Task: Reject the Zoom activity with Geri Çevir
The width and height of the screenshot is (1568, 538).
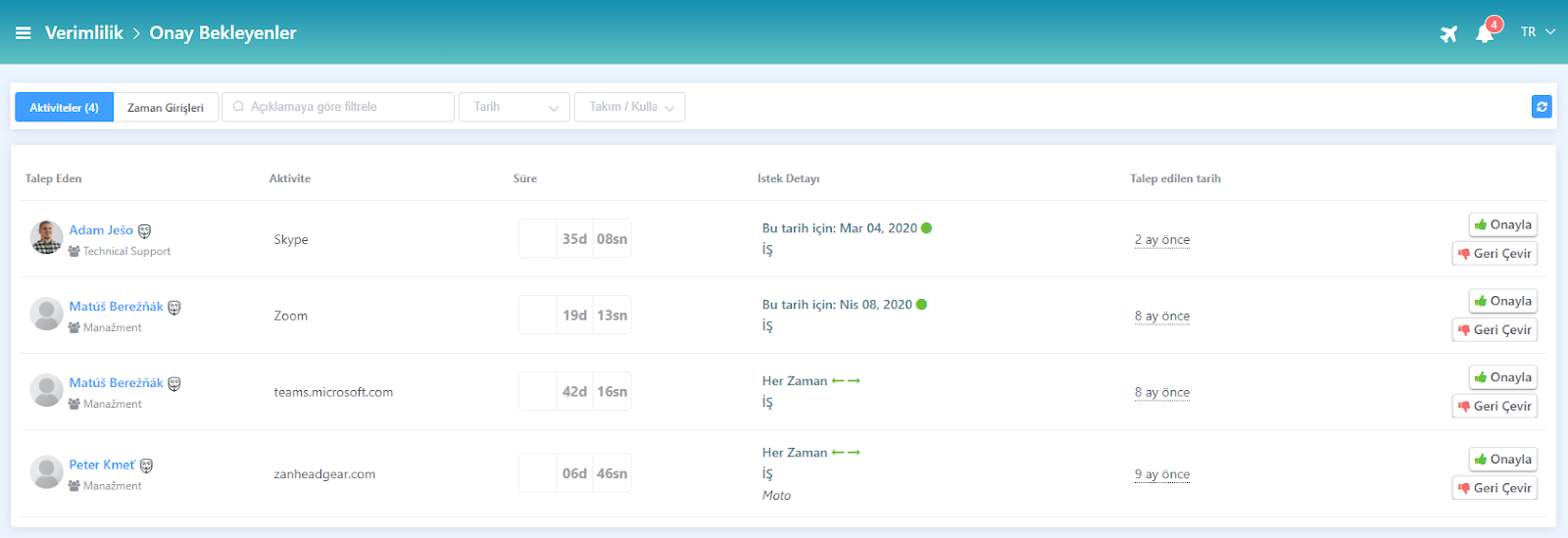Action: point(1494,330)
